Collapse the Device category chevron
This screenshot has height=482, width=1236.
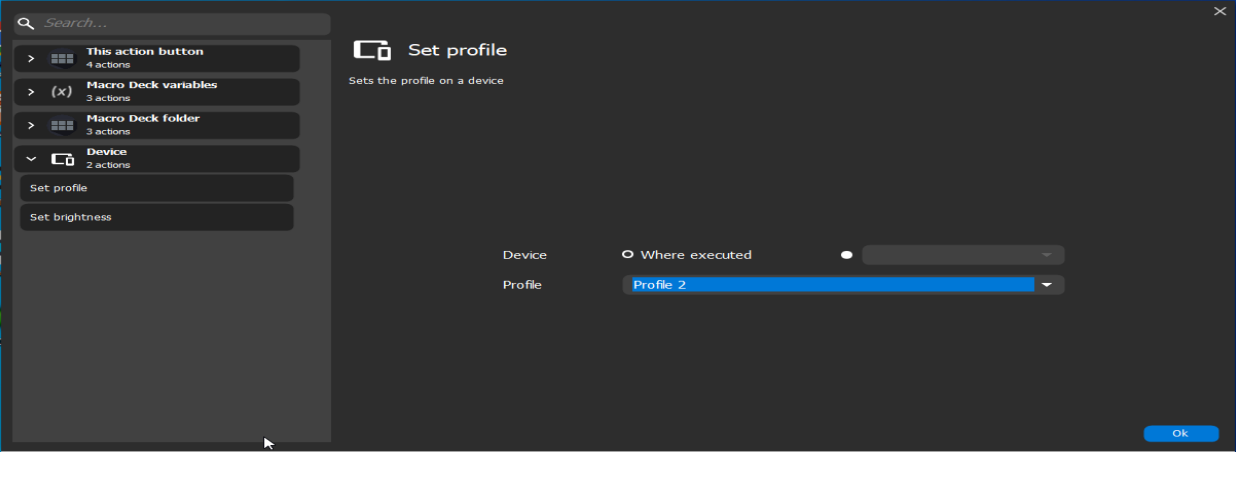click(x=31, y=159)
